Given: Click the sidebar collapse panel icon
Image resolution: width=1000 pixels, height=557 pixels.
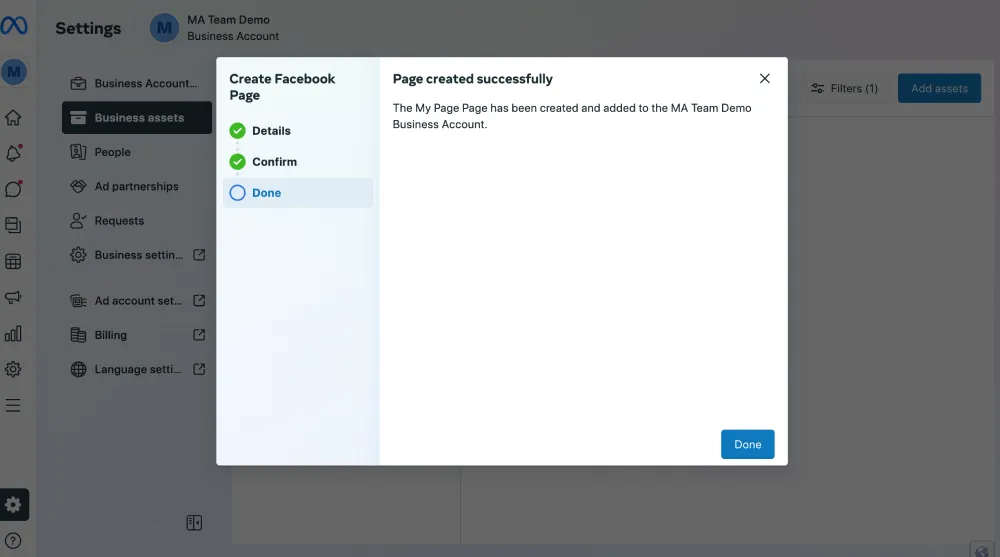Looking at the screenshot, I should pos(195,523).
